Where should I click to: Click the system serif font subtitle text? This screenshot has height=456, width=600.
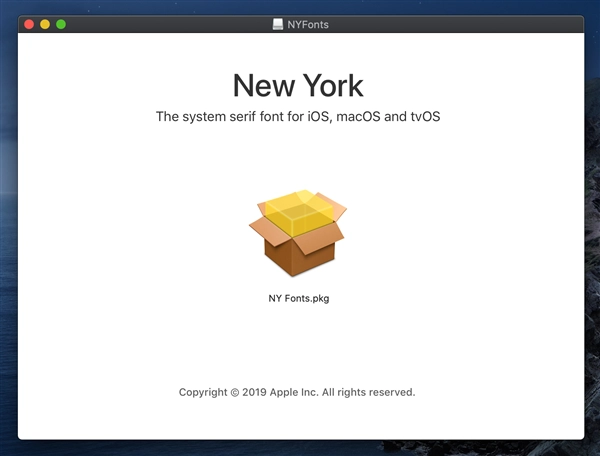point(298,116)
